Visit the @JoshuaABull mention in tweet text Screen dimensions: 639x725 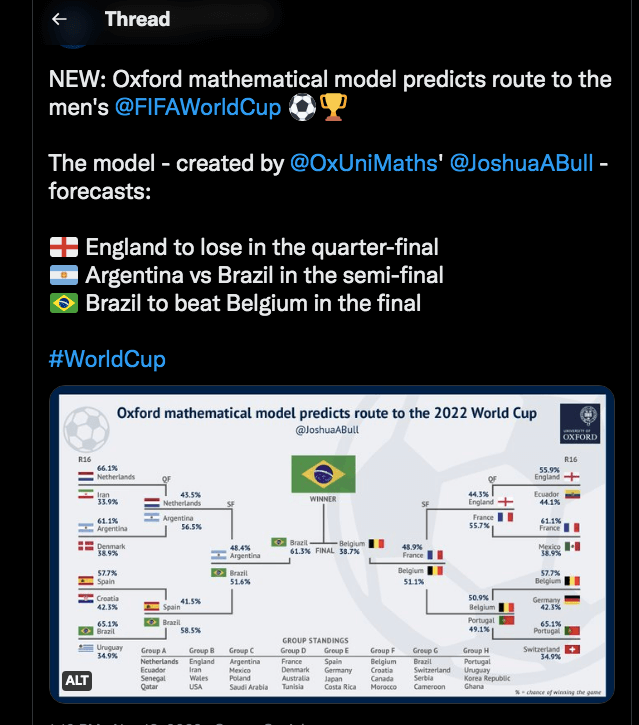tap(522, 164)
